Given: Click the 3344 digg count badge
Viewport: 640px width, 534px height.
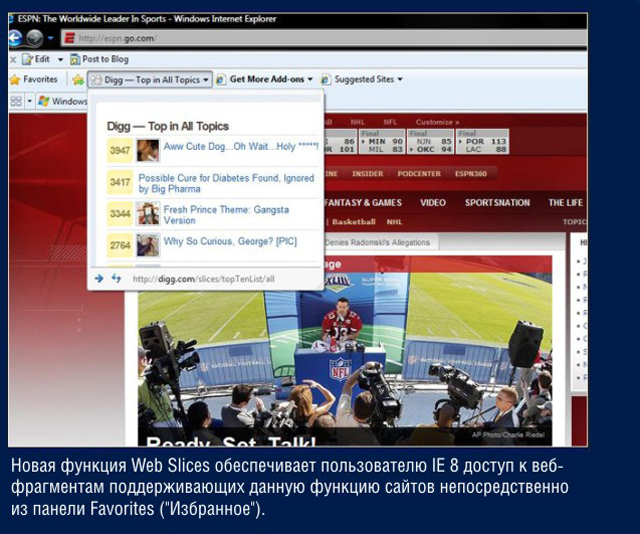Looking at the screenshot, I should pyautogui.click(x=120, y=214).
